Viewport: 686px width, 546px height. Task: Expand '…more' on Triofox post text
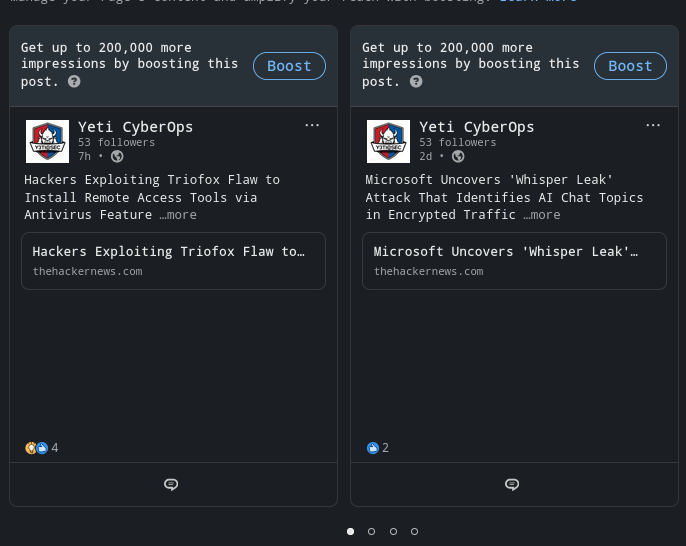pos(178,215)
